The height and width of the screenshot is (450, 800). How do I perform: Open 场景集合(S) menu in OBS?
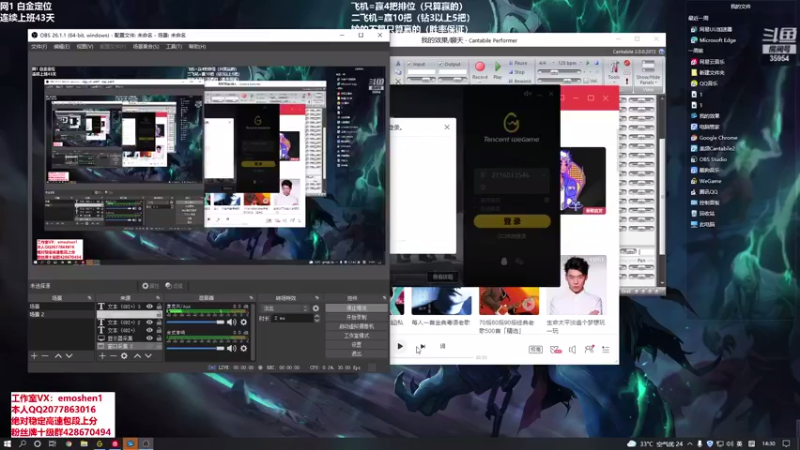tap(146, 46)
